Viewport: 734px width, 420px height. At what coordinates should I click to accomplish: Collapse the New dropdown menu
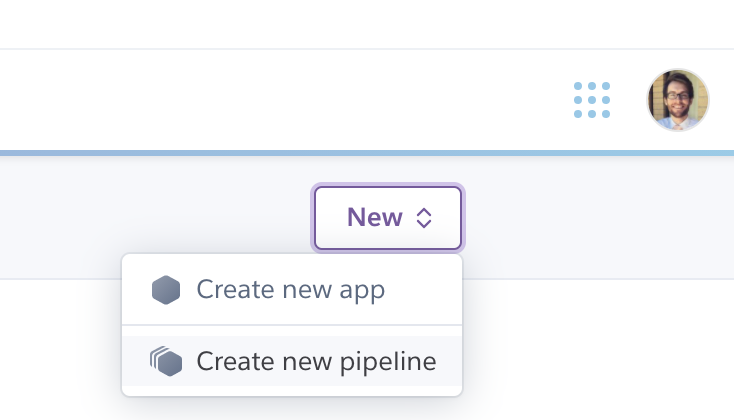coord(388,218)
